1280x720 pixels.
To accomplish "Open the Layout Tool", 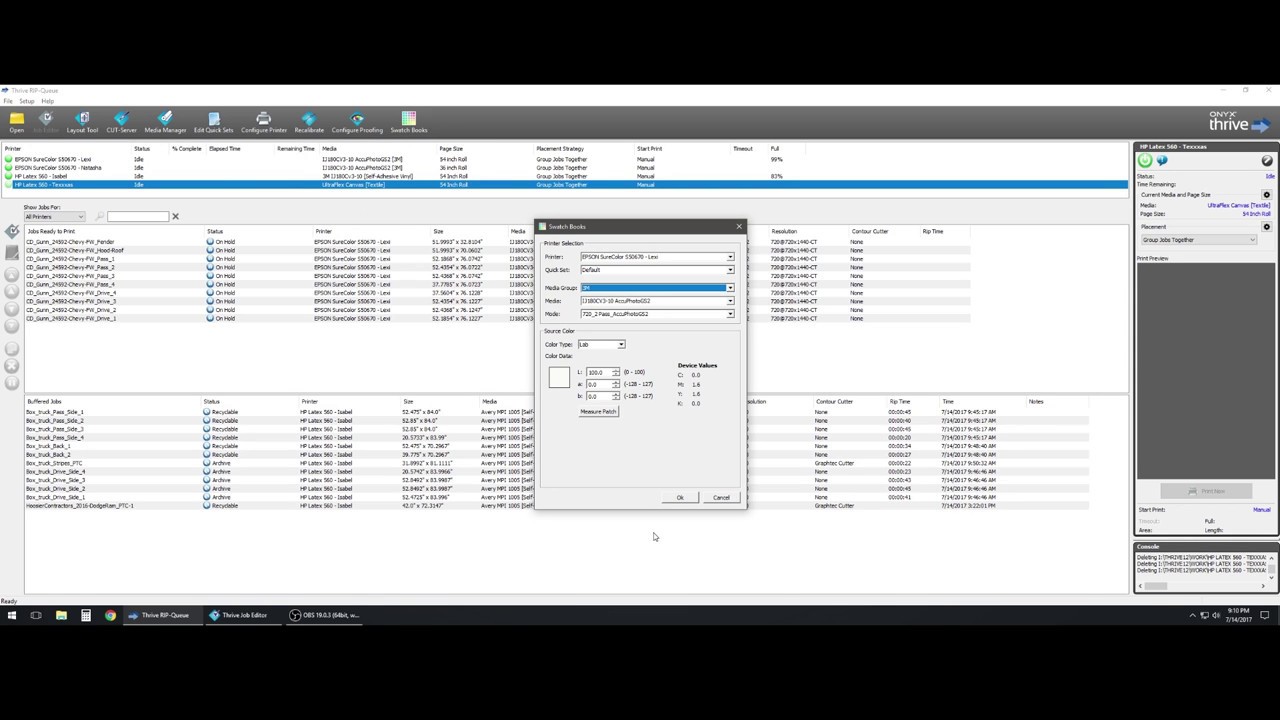I will (x=82, y=122).
